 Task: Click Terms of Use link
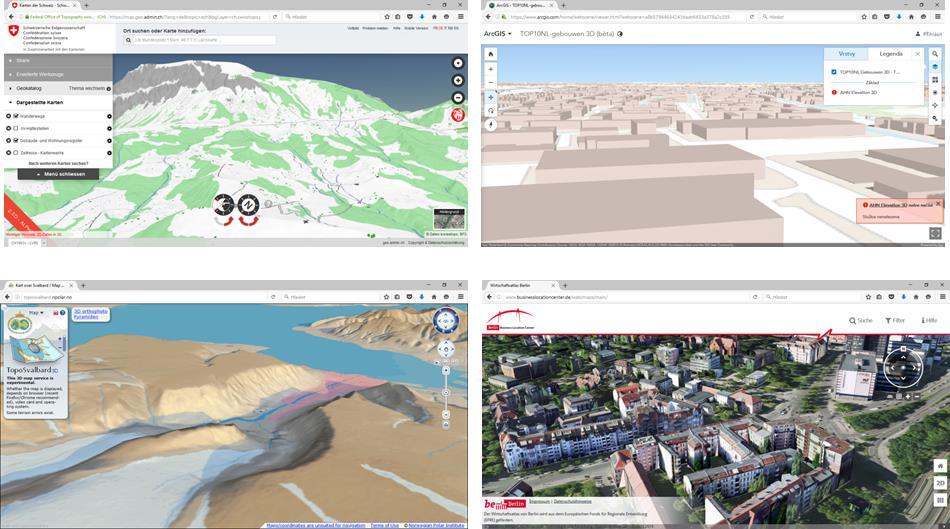click(x=385, y=525)
